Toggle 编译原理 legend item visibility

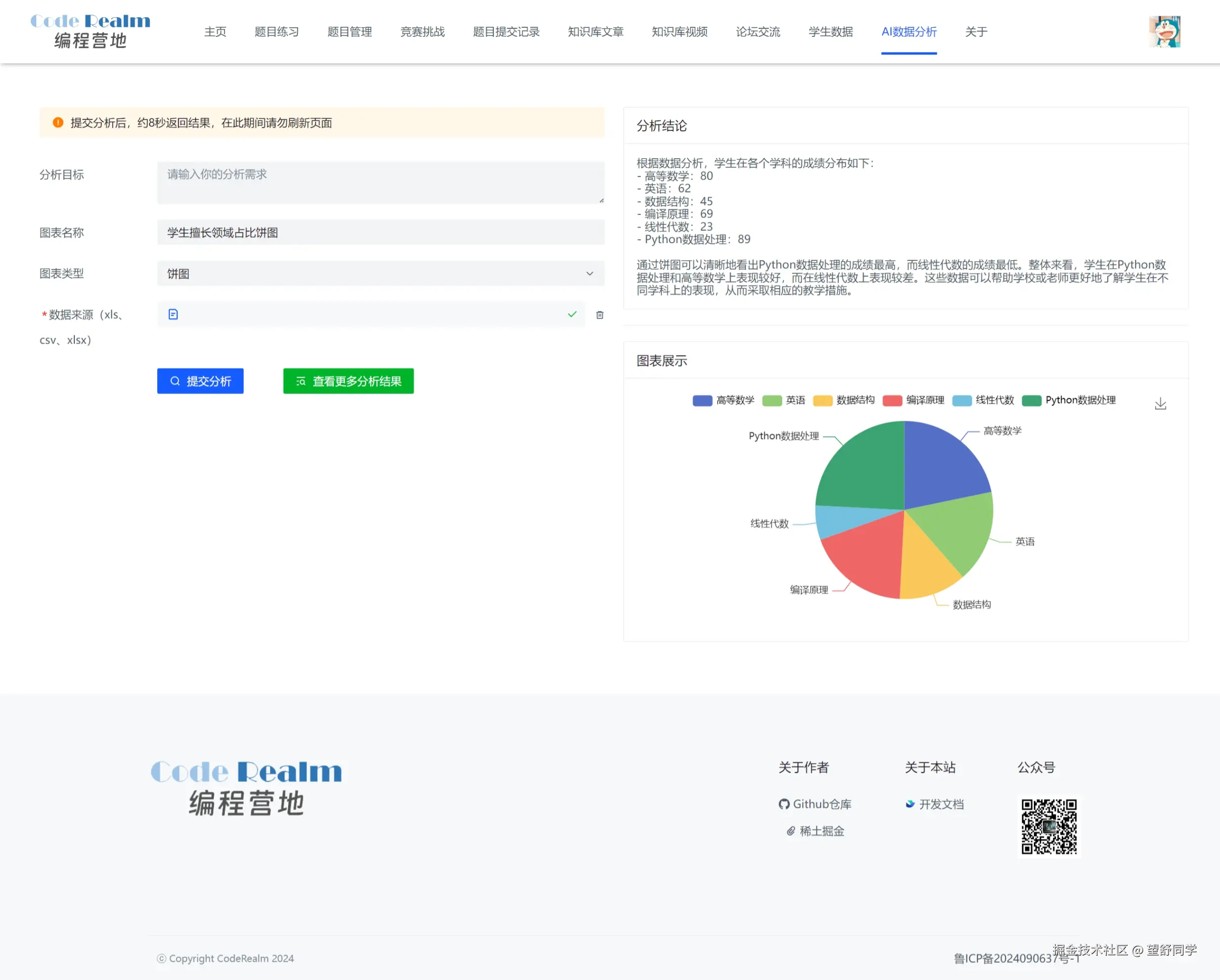point(913,400)
